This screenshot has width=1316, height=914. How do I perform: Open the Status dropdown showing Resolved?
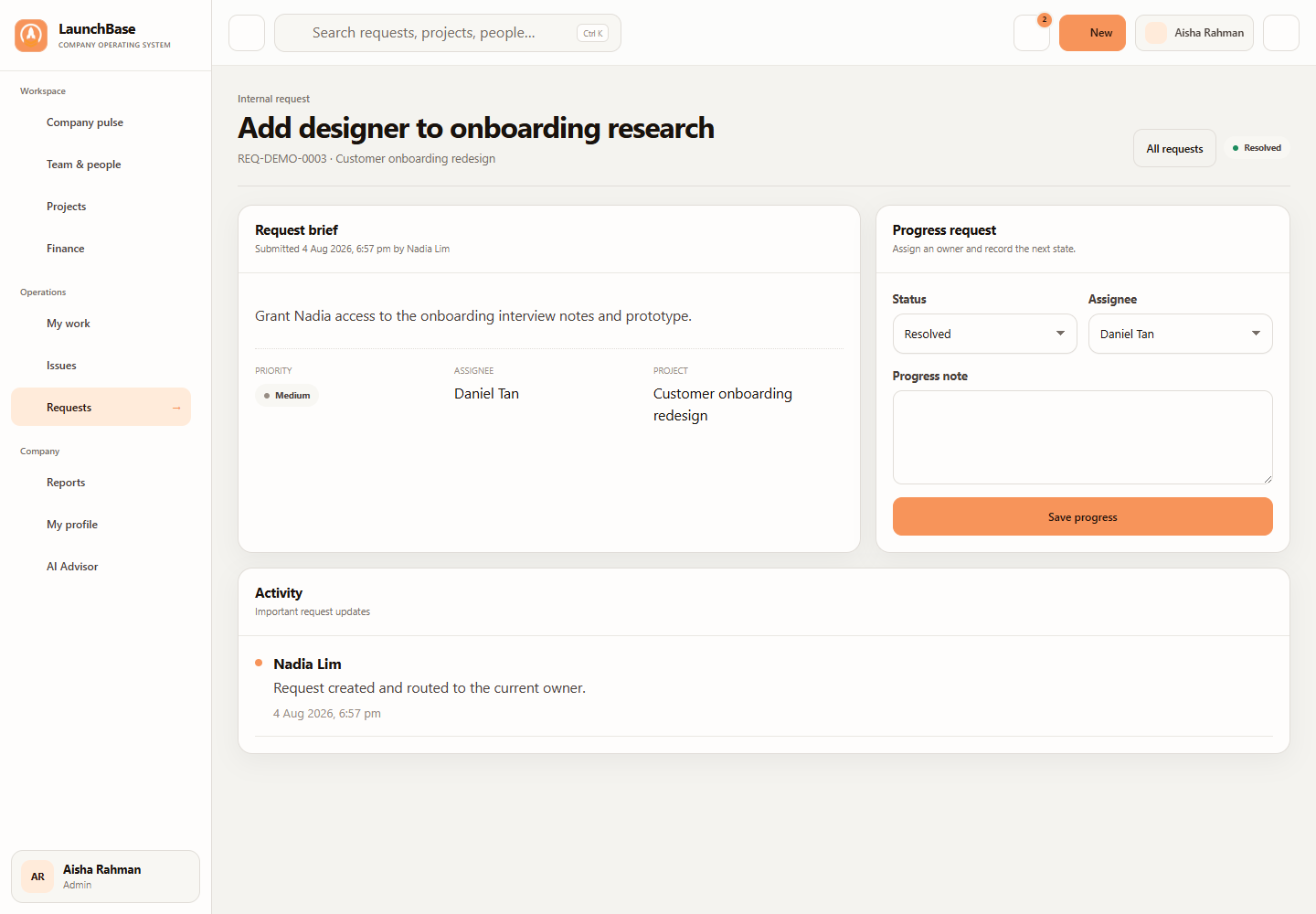984,334
